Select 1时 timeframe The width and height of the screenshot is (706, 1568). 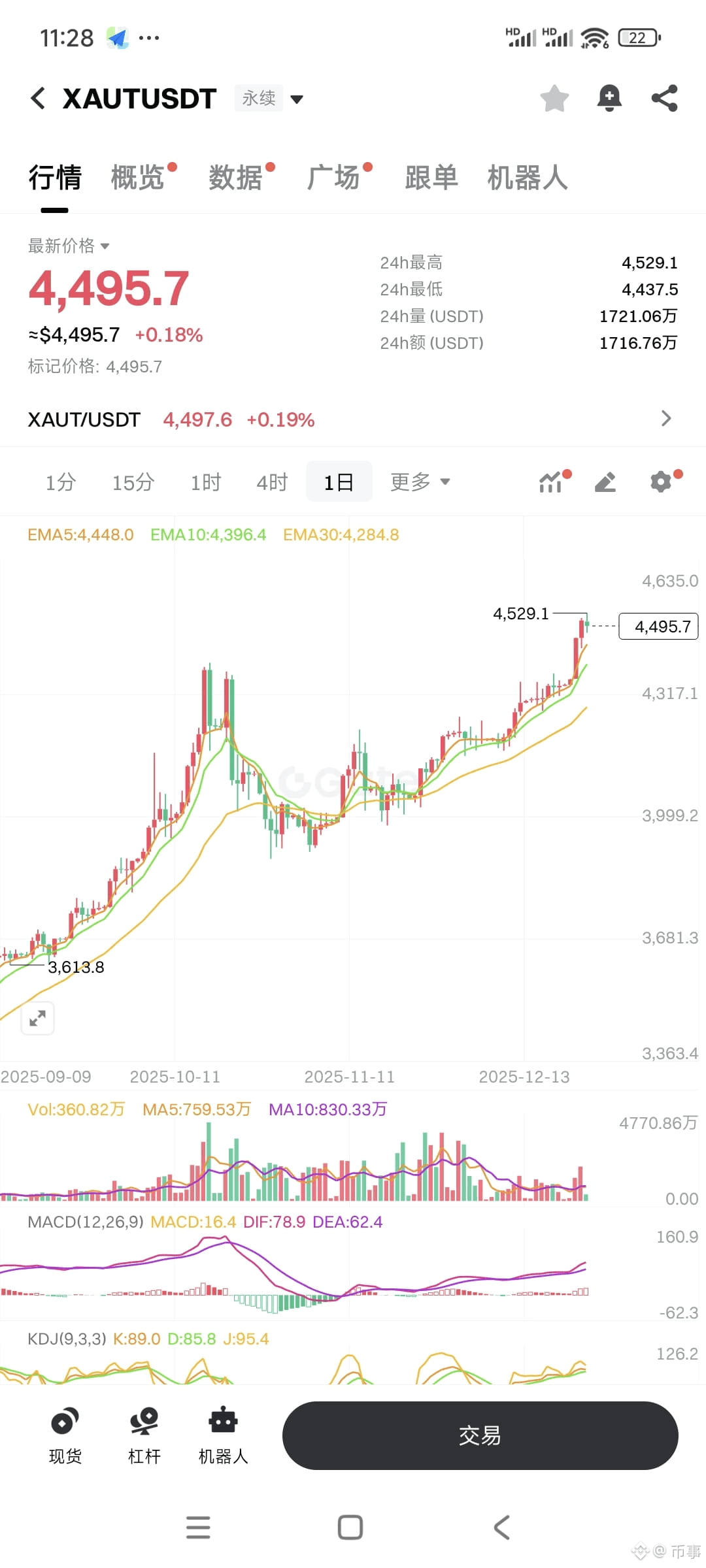(x=206, y=482)
